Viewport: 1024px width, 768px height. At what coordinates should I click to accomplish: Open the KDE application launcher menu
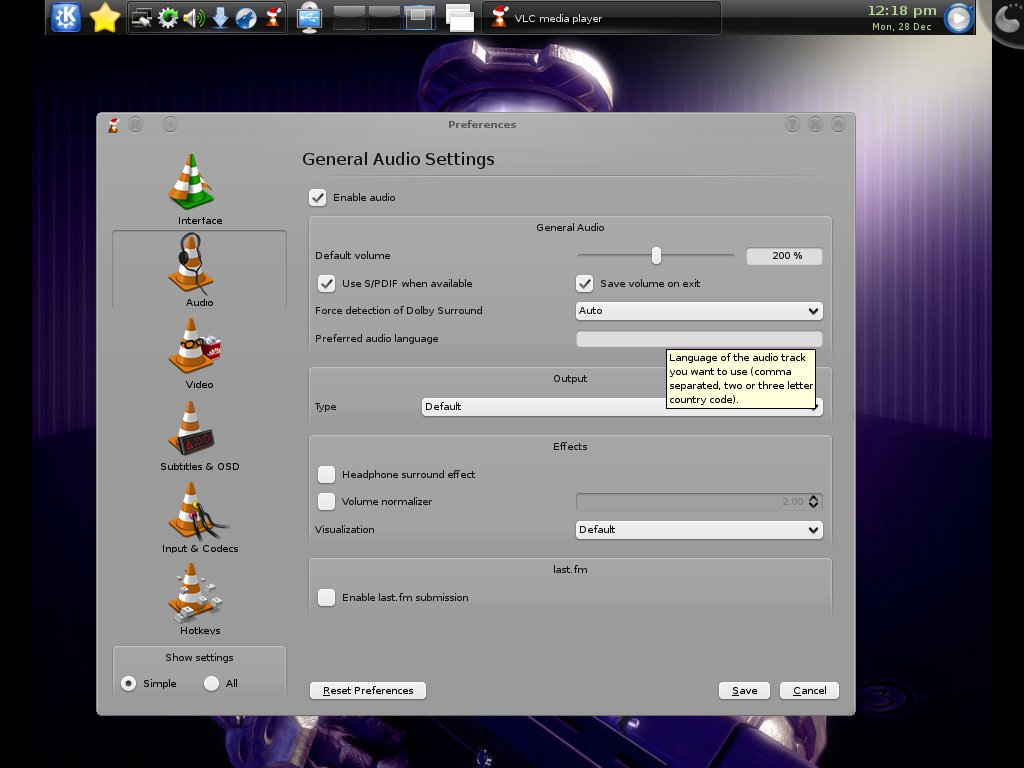(x=66, y=17)
